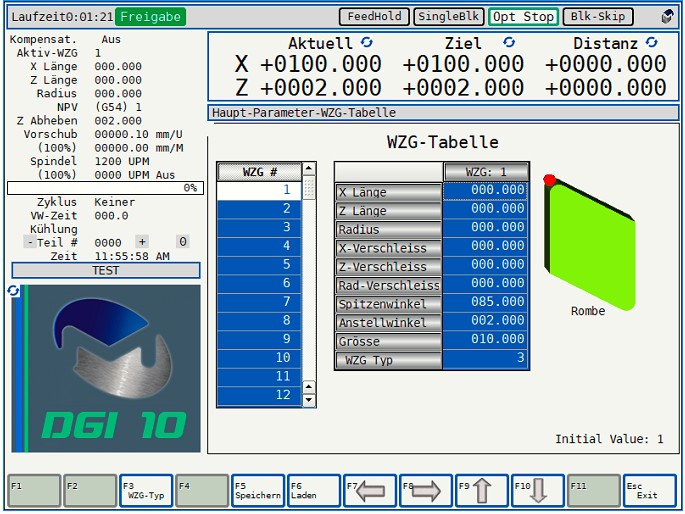Select tool number 7 in WZG list
Viewport: 685px width, 514px height.
259,302
